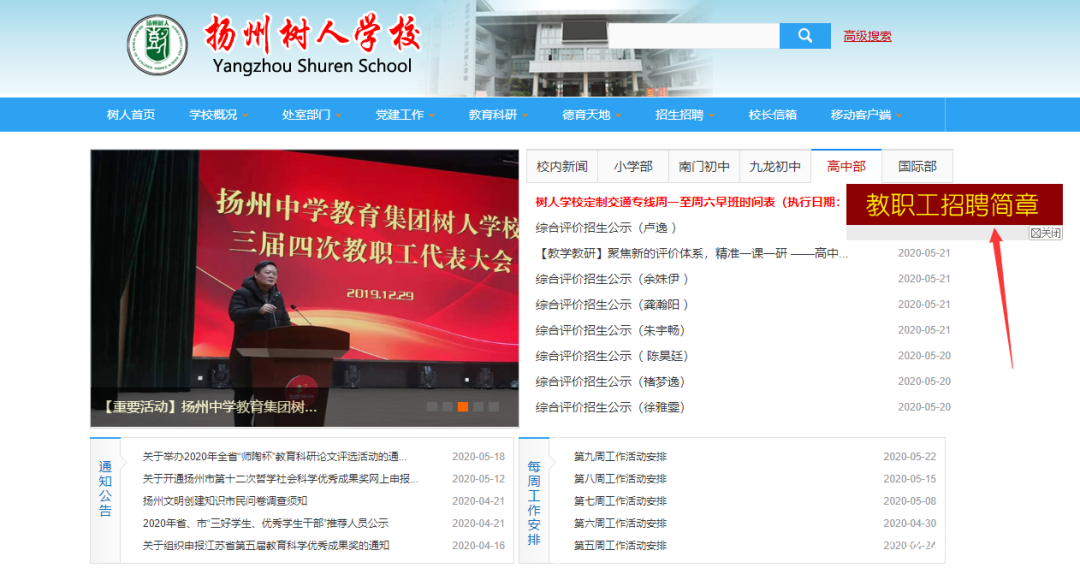Select the fourth slideshow indicator dot
1080x568 pixels.
479,407
